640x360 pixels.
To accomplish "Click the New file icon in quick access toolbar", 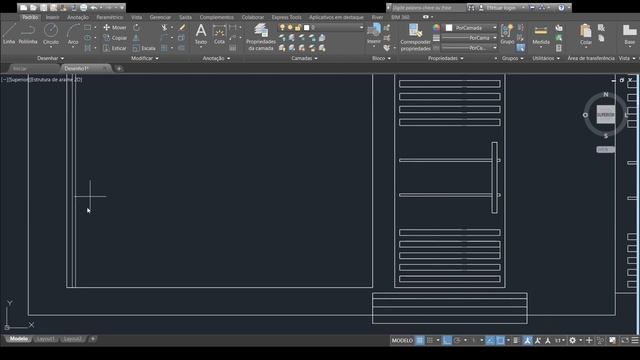I will (x=23, y=7).
